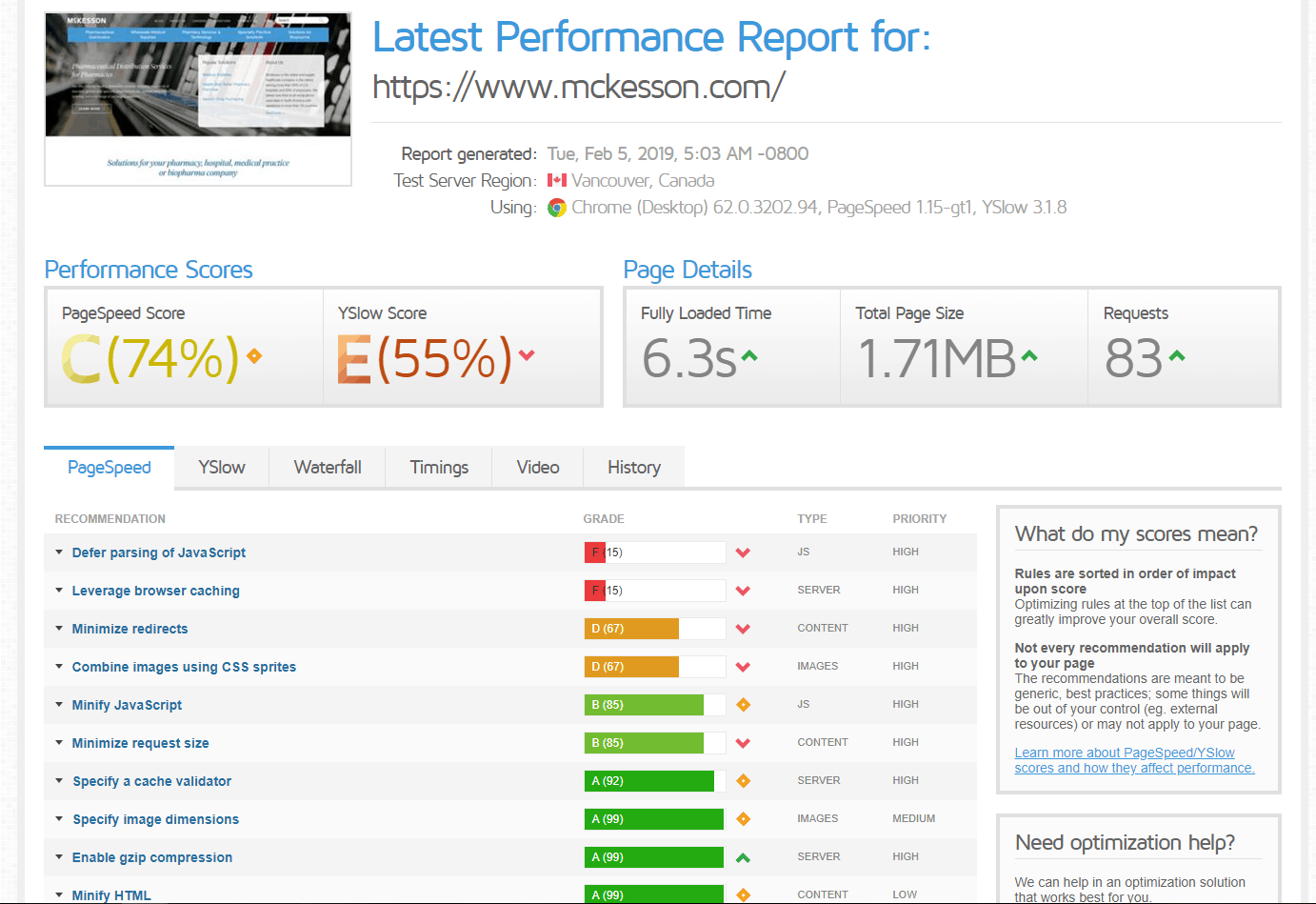Screen dimensions: 1316x904
Task: Open Defer parsing of JavaScript recommendation
Action: (x=159, y=552)
